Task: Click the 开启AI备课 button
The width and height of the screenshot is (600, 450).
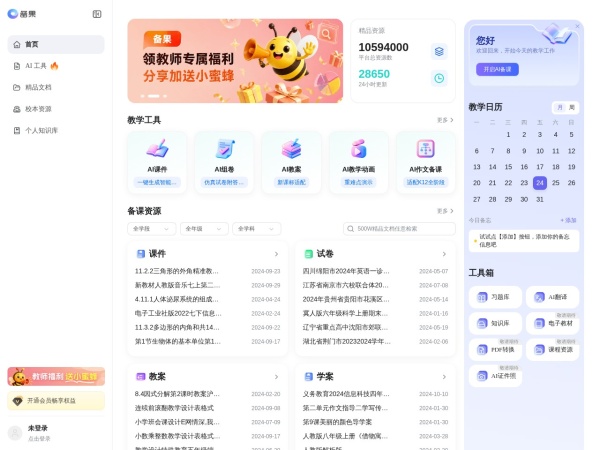Action: pos(497,69)
